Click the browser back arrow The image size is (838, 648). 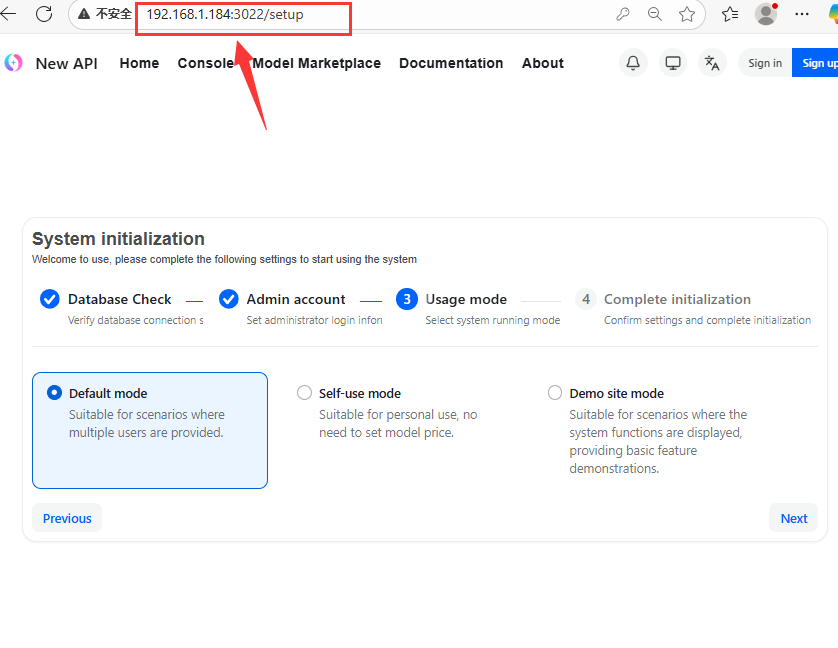click(x=7, y=14)
